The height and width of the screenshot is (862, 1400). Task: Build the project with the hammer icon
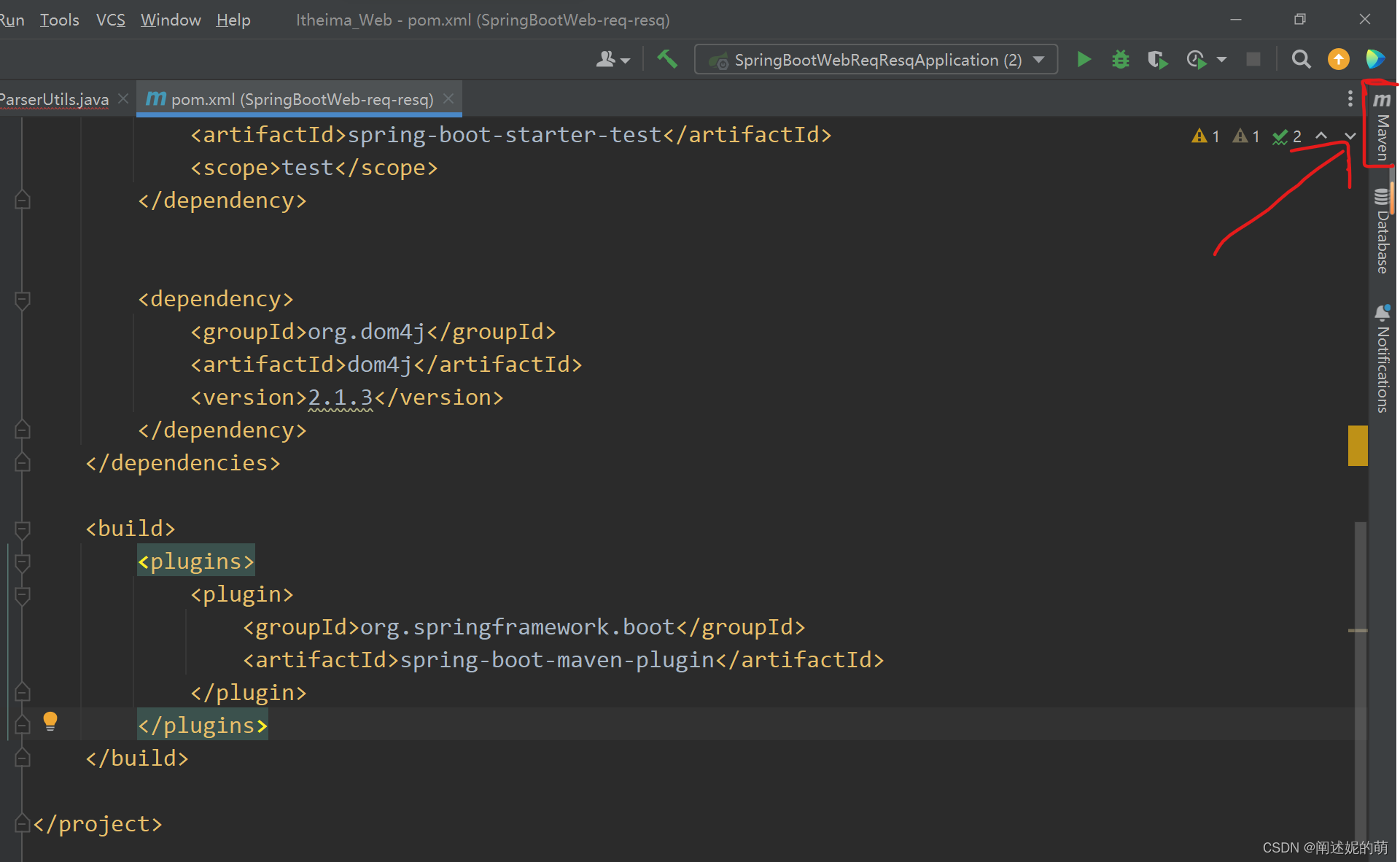[667, 59]
